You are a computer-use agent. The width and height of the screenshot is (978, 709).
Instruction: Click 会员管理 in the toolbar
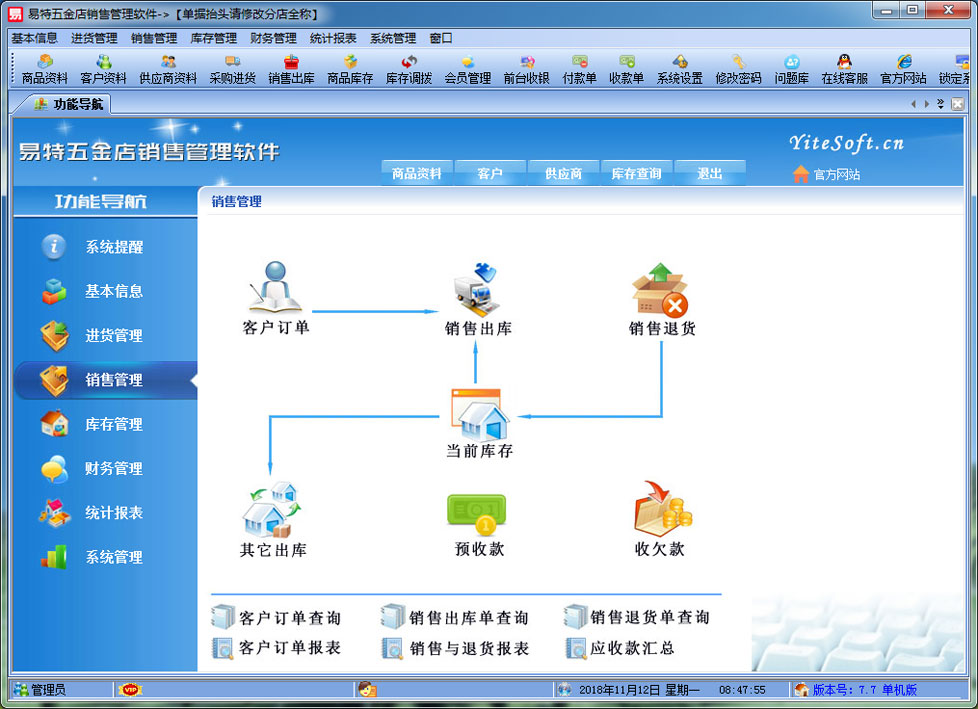coord(467,69)
